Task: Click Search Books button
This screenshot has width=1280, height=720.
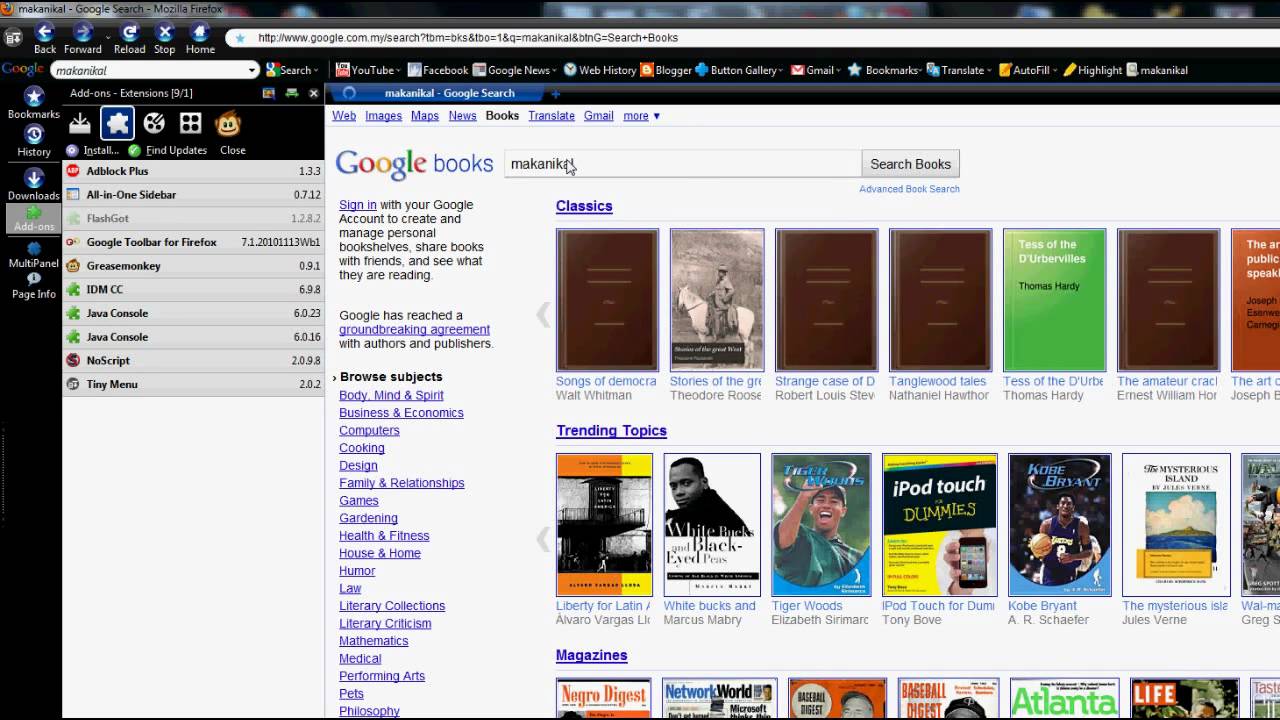Action: click(x=910, y=164)
